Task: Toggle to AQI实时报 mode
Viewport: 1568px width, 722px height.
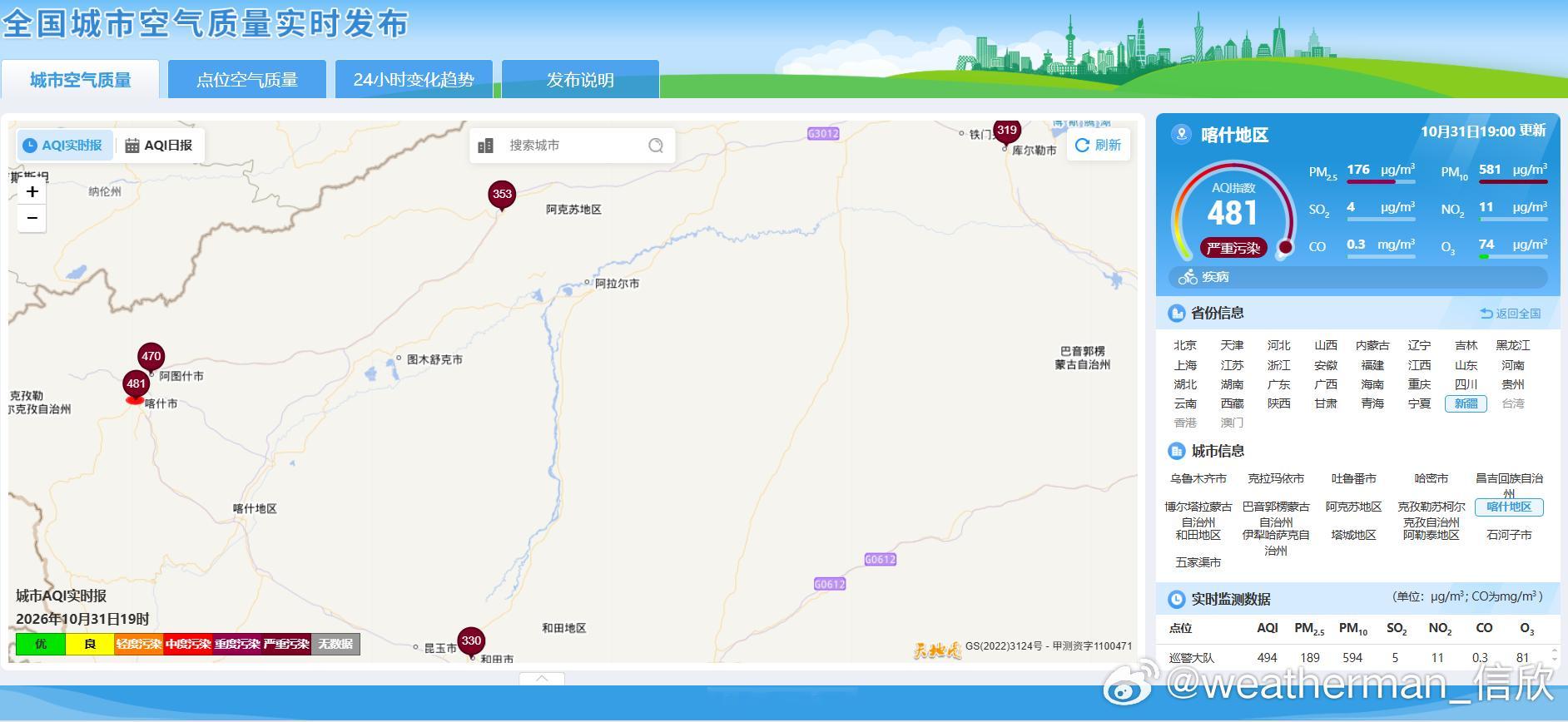Action: click(x=64, y=146)
